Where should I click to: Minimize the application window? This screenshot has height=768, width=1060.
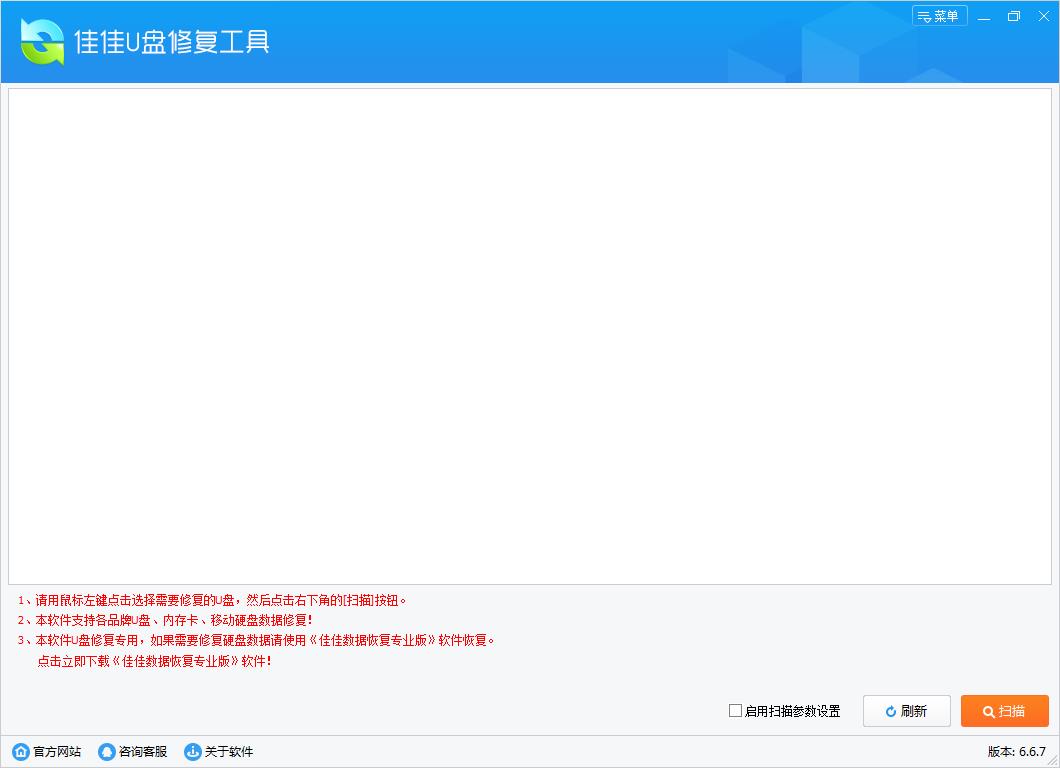(x=985, y=16)
